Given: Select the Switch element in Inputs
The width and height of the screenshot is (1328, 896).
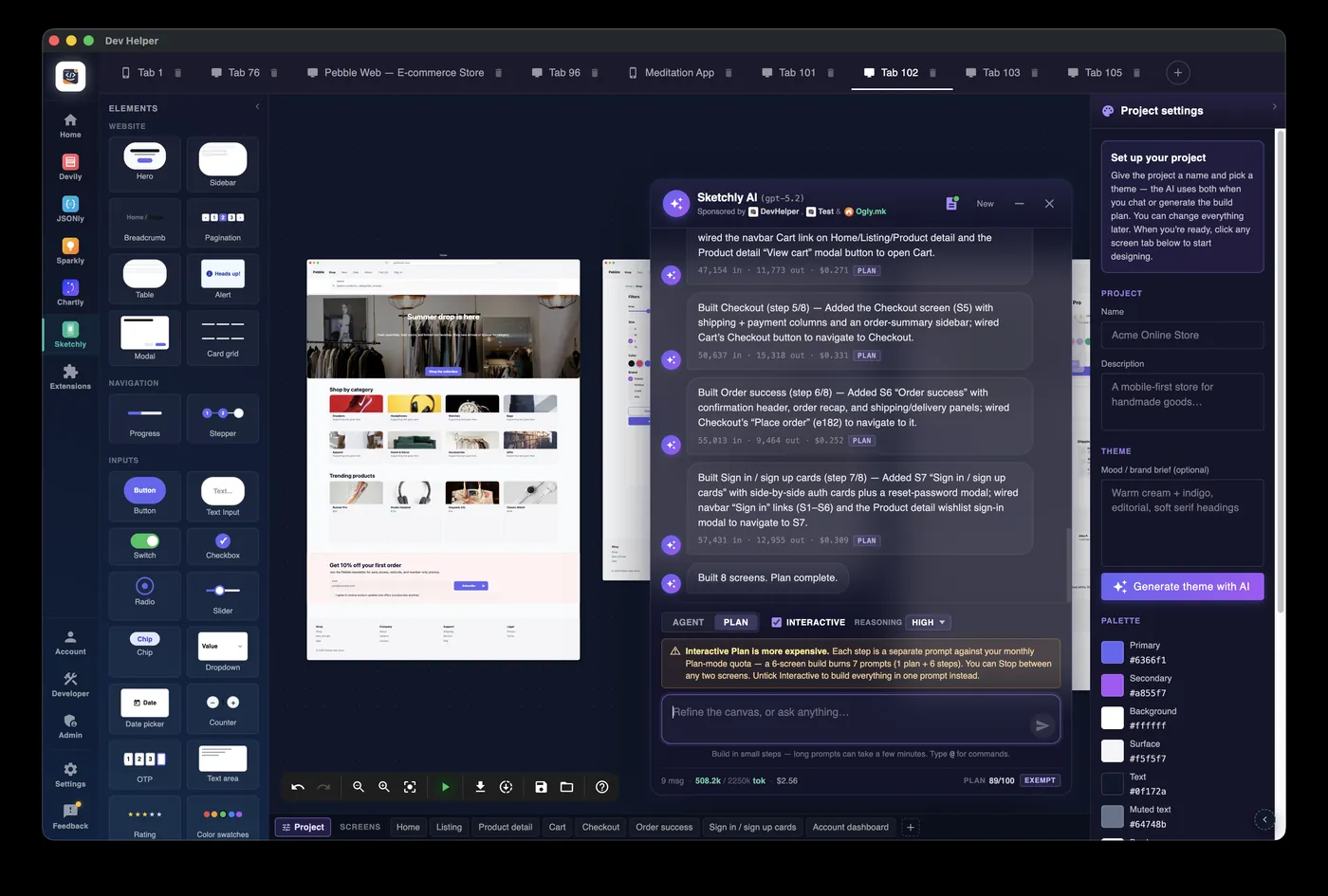Looking at the screenshot, I should [x=145, y=545].
